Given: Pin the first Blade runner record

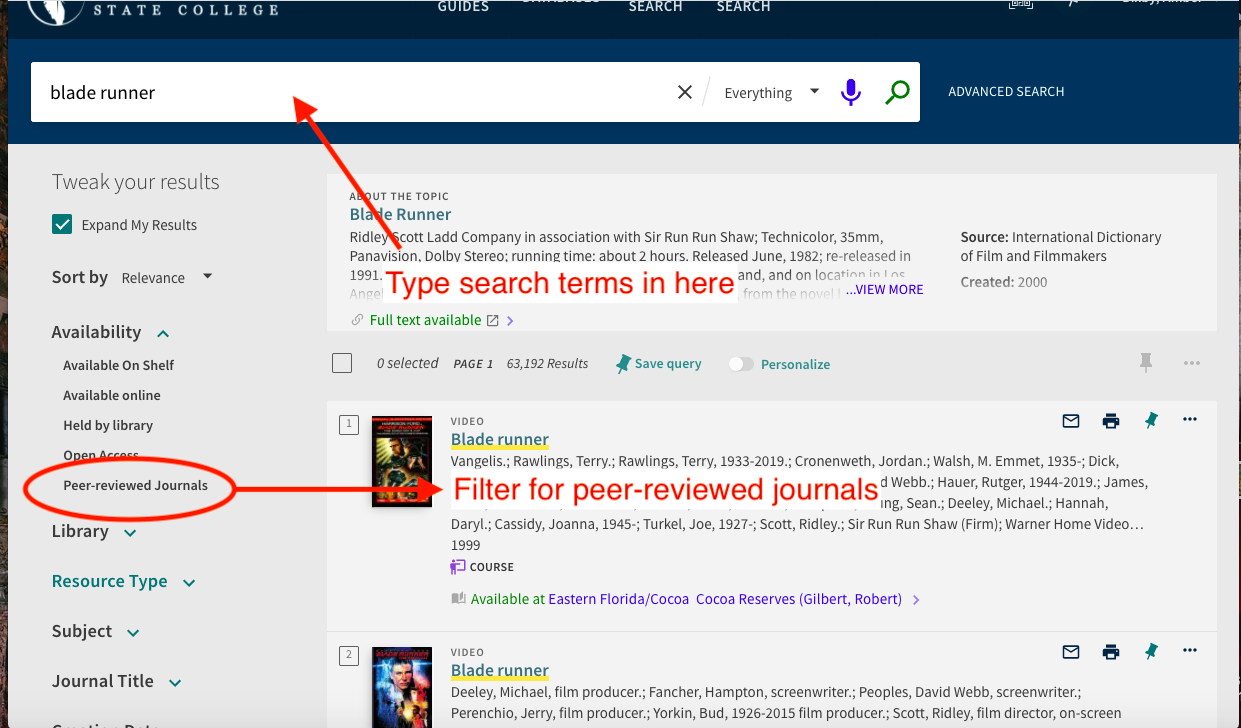Looking at the screenshot, I should coord(1151,421).
